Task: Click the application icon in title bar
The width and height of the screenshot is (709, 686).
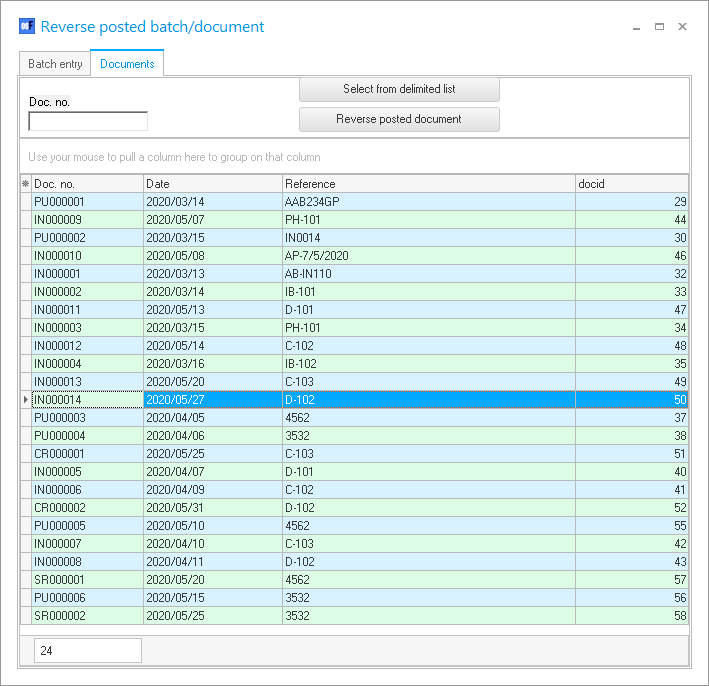Action: pos(26,27)
